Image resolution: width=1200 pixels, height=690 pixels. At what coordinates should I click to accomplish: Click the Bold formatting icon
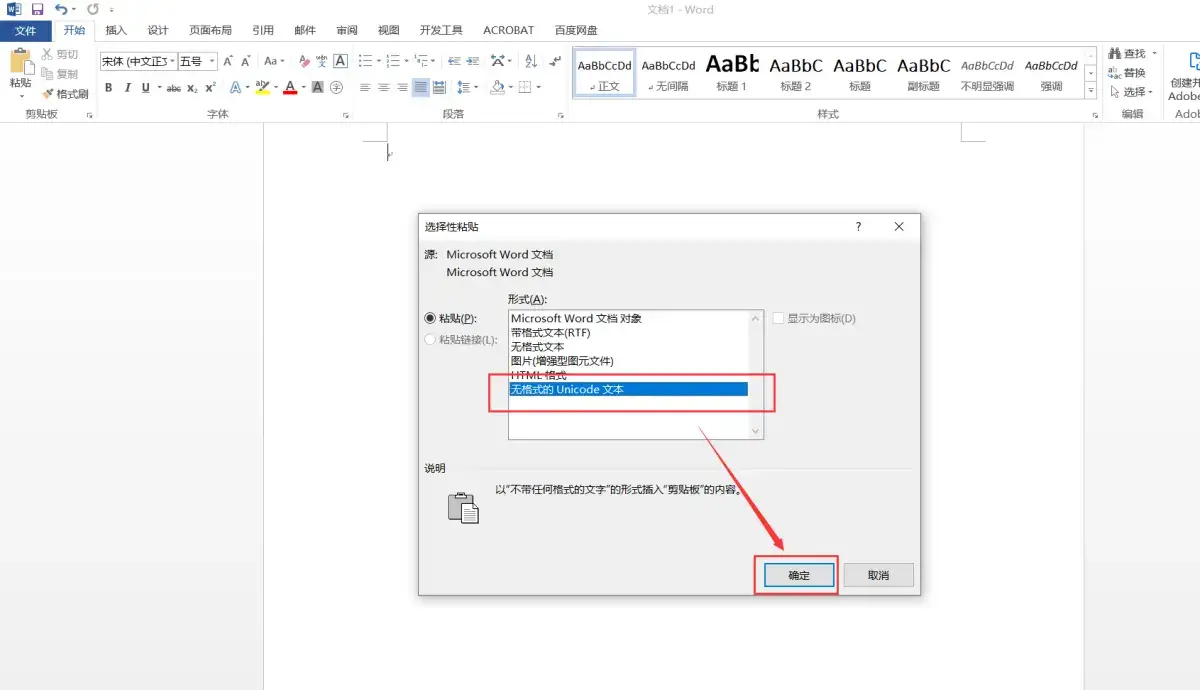pos(108,88)
